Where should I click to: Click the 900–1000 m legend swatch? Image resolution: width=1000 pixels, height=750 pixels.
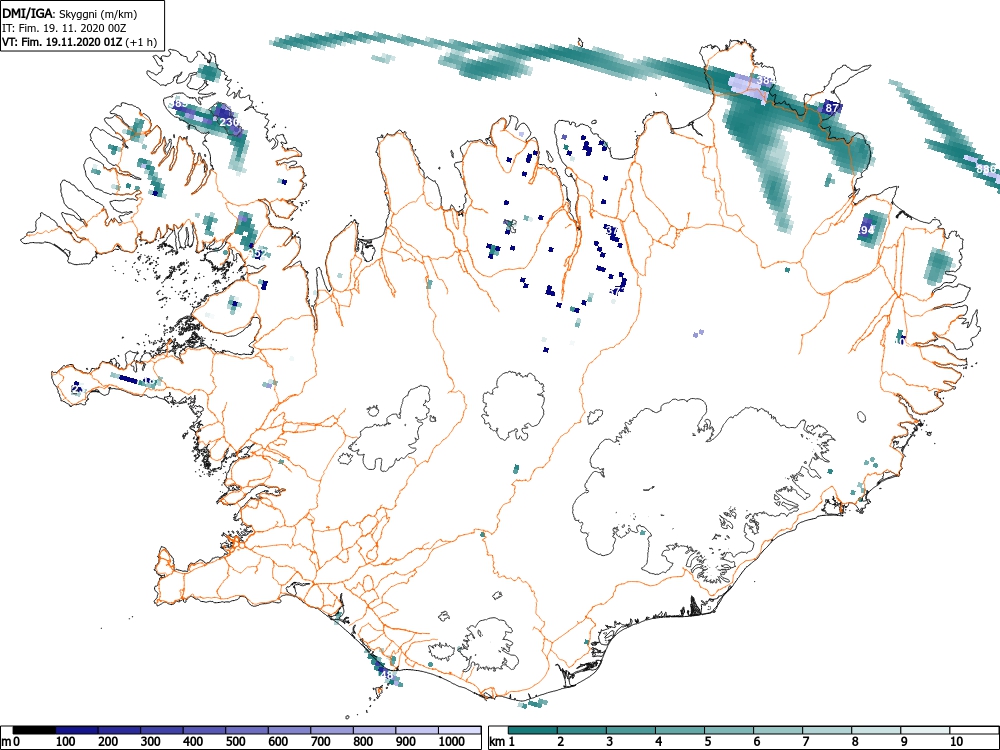pyautogui.click(x=417, y=730)
